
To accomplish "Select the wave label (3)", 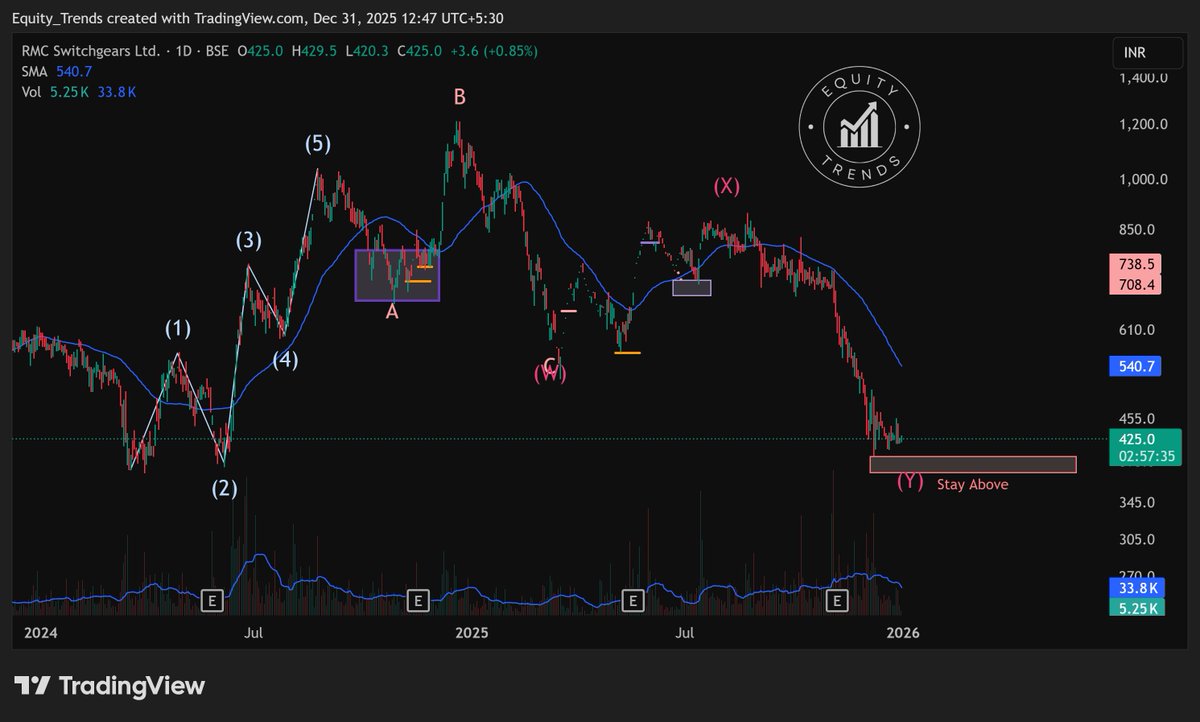I will 249,240.
